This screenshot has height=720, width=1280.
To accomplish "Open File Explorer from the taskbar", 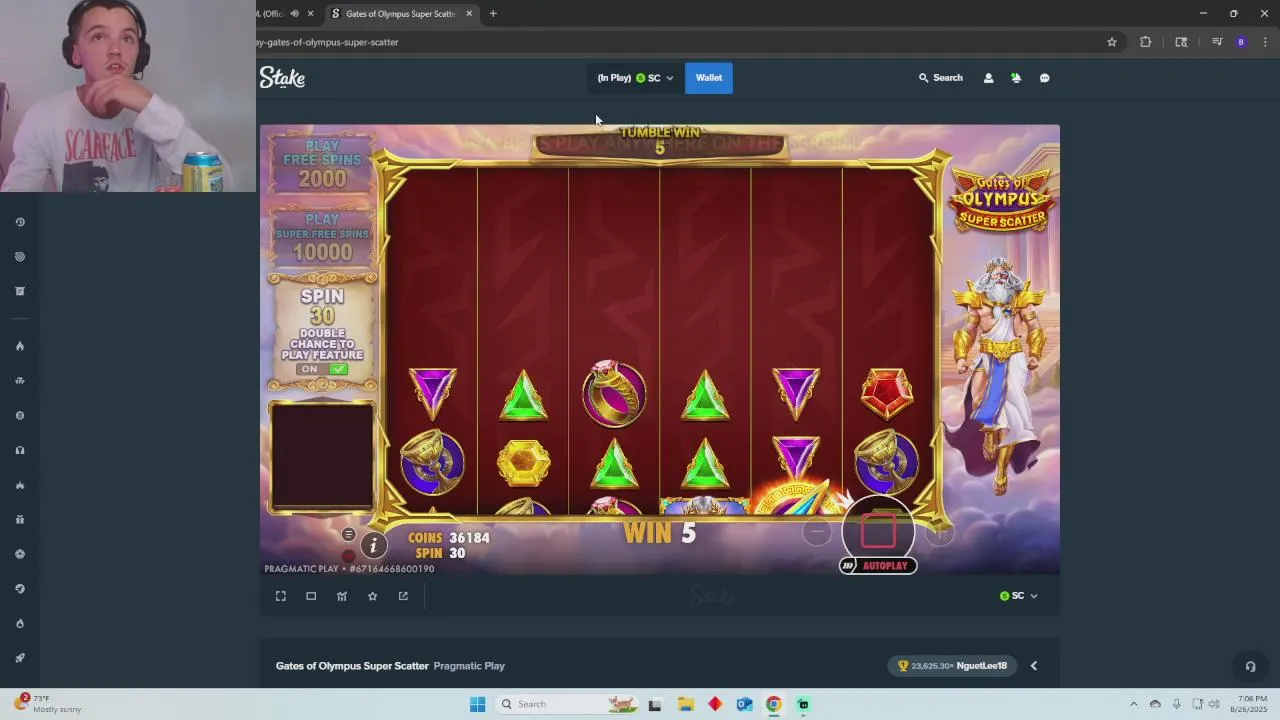I will 685,704.
